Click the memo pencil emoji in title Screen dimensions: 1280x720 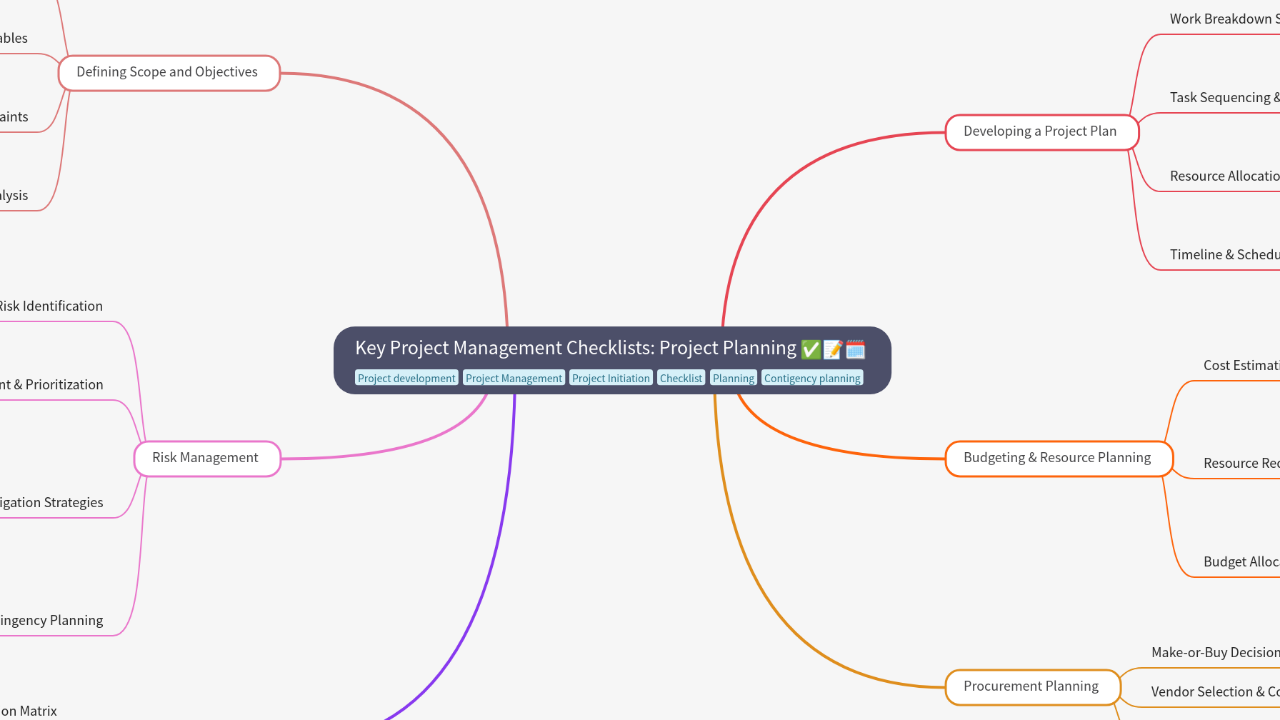pyautogui.click(x=833, y=349)
